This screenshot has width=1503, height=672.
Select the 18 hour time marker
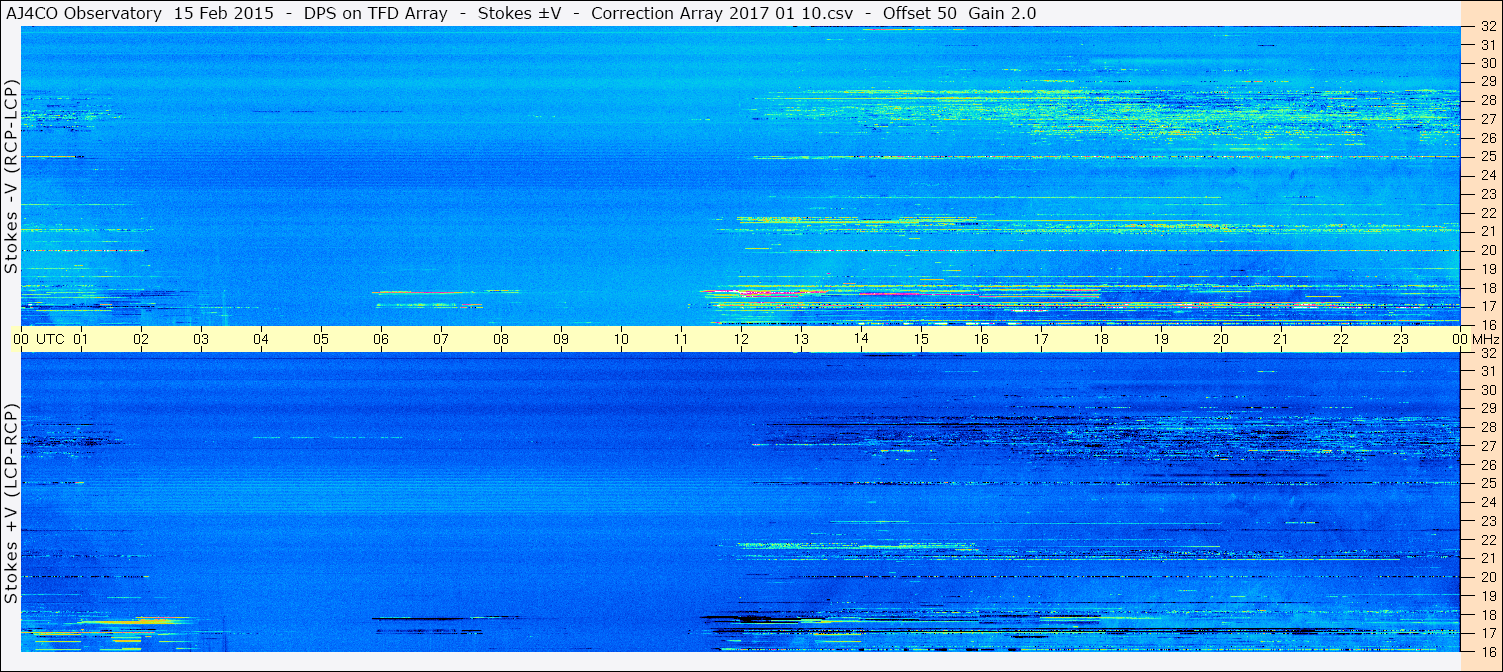(1101, 339)
